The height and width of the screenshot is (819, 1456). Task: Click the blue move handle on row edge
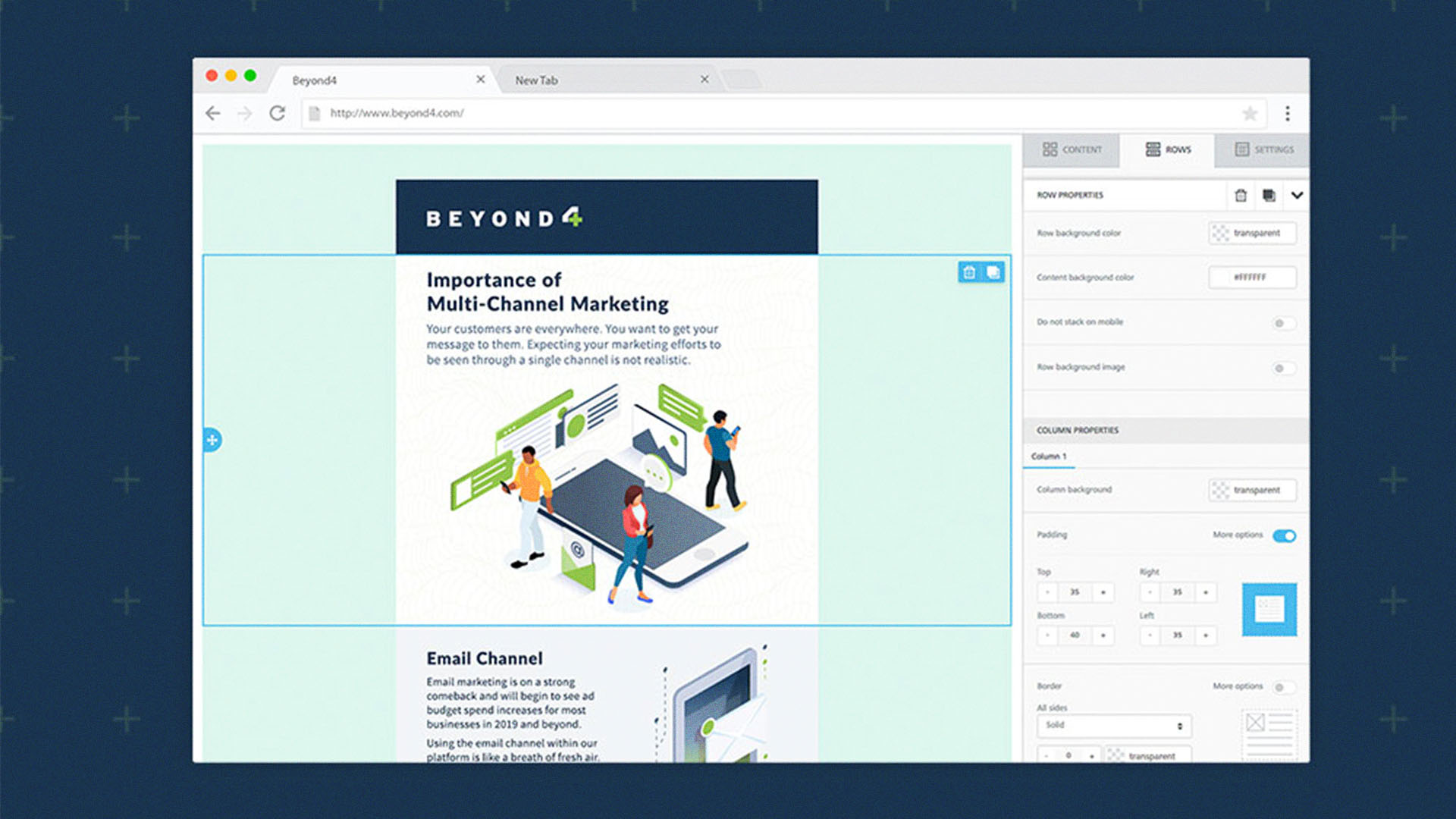[x=212, y=440]
